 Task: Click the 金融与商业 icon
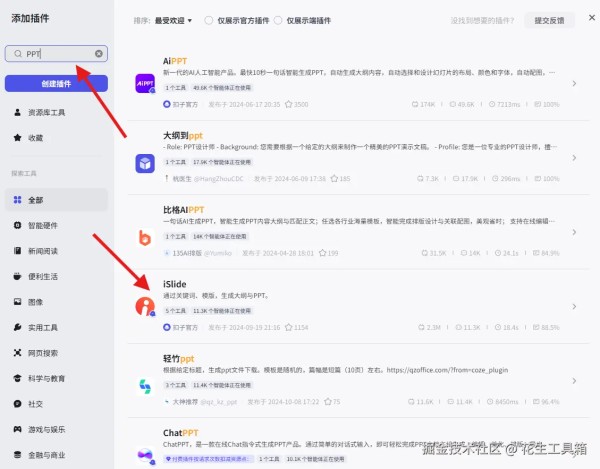coord(17,454)
